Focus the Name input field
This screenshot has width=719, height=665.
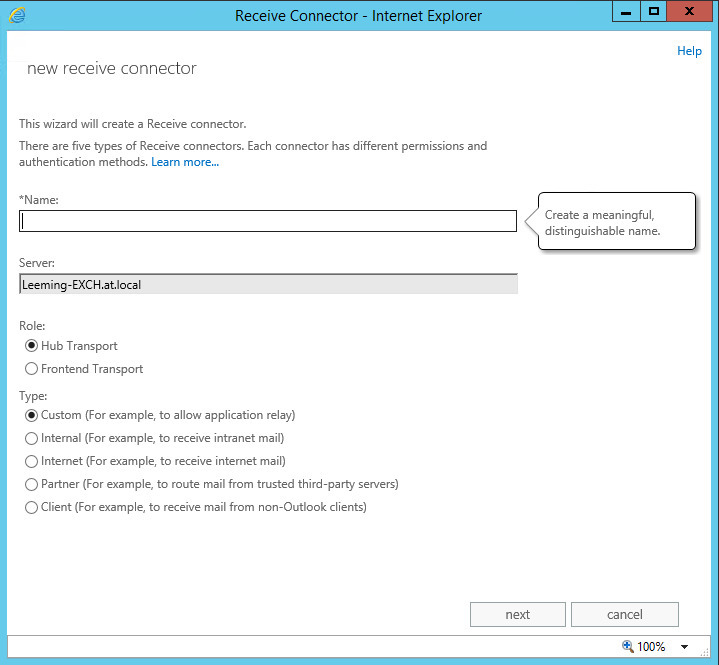pyautogui.click(x=268, y=221)
